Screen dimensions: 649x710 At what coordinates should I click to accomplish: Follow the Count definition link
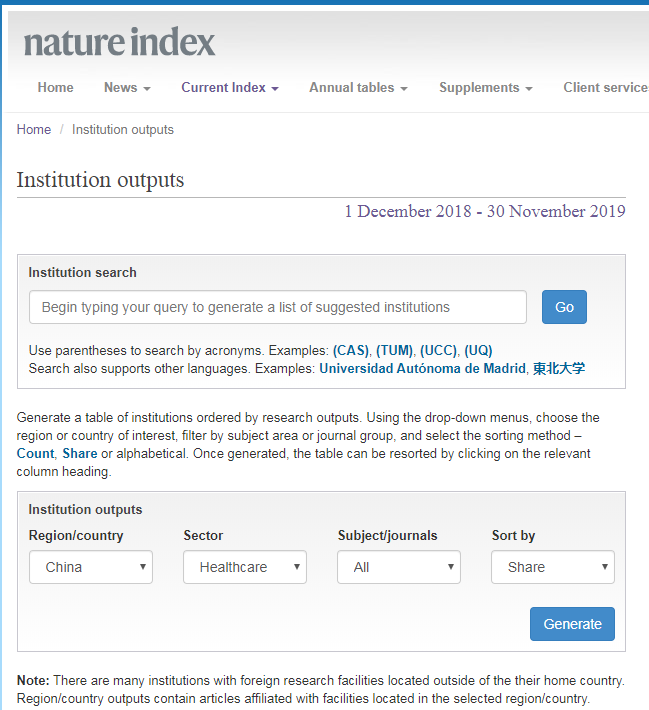[35, 454]
